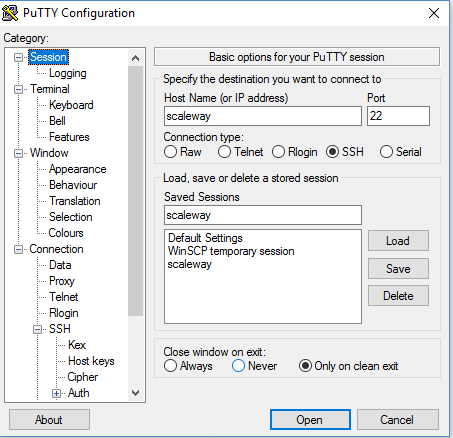The image size is (453, 438).
Task: Set close window on exit to Never
Action: click(x=238, y=366)
